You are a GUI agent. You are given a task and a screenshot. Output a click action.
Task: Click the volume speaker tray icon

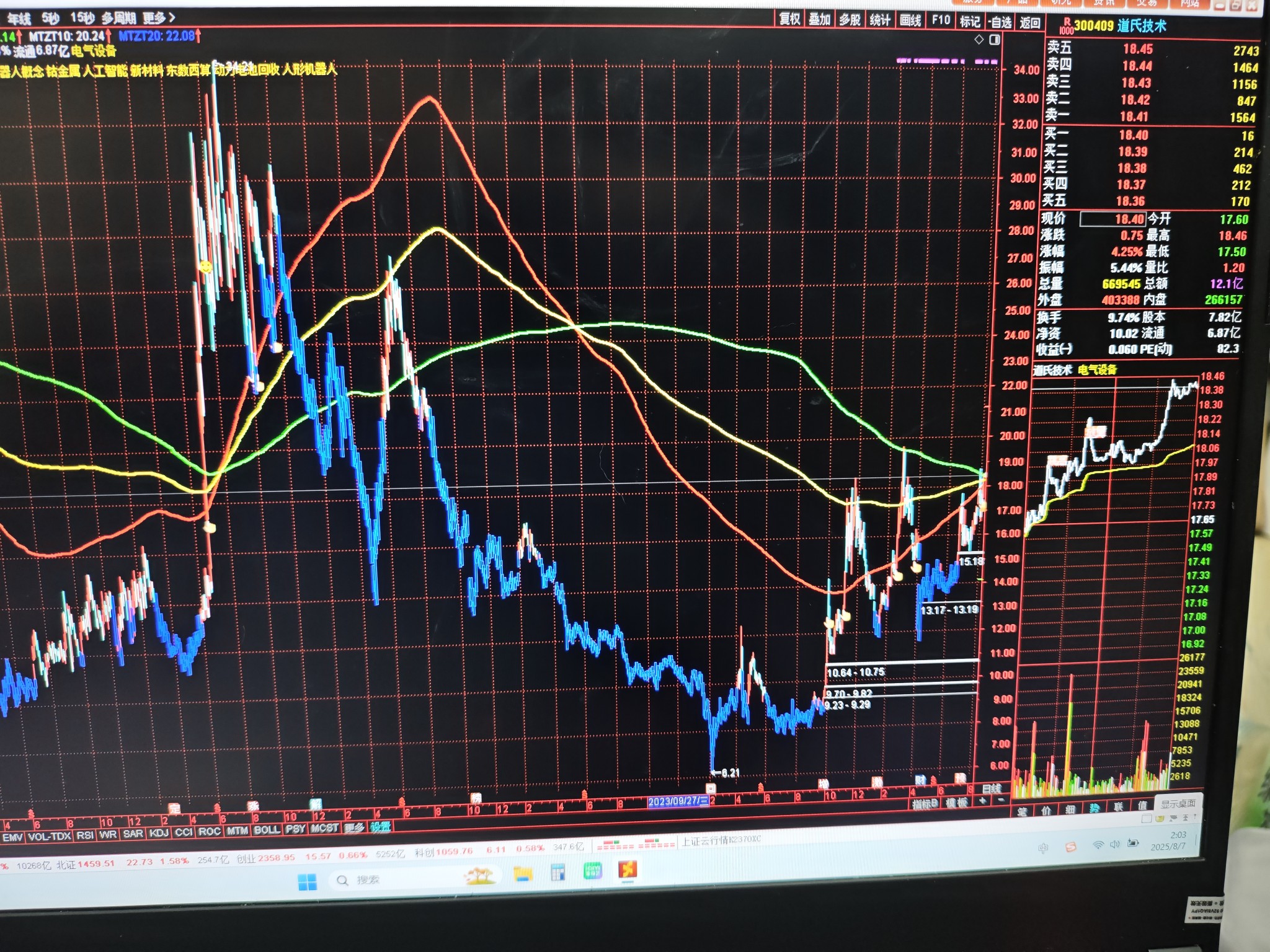[1114, 844]
